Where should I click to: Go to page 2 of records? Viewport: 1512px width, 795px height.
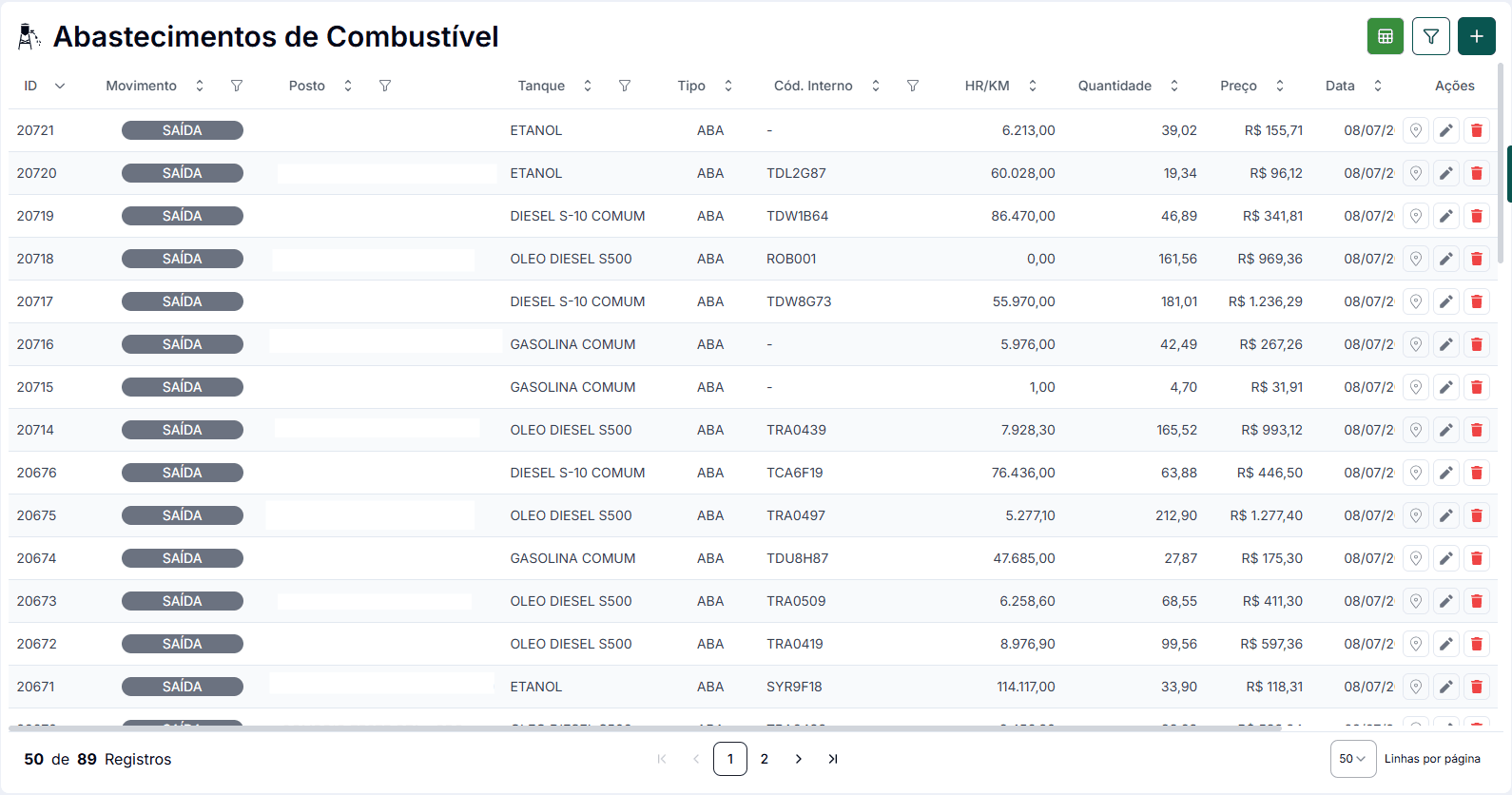point(765,759)
